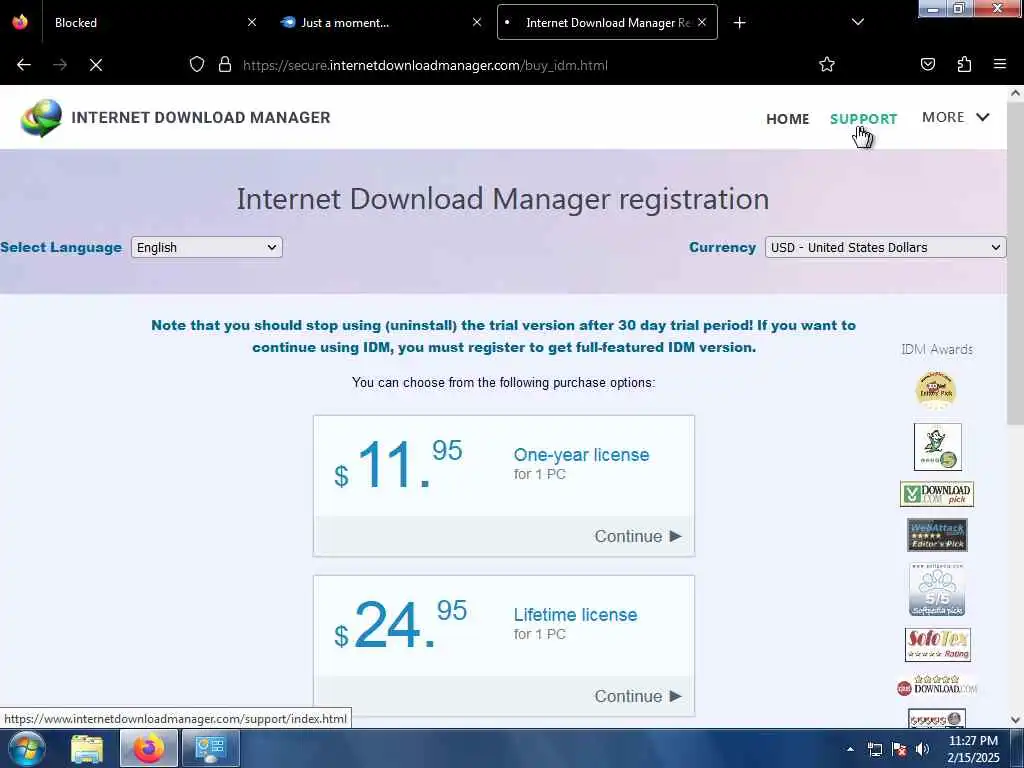Click the forward navigation arrow

(60, 65)
